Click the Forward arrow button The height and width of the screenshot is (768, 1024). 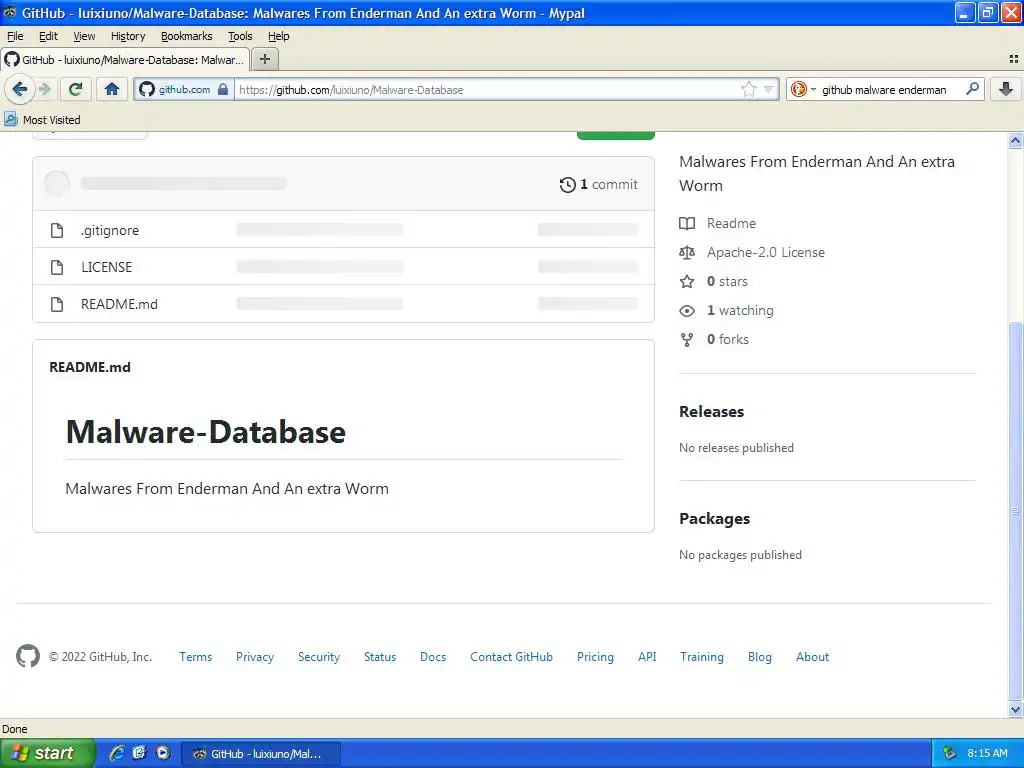click(45, 89)
